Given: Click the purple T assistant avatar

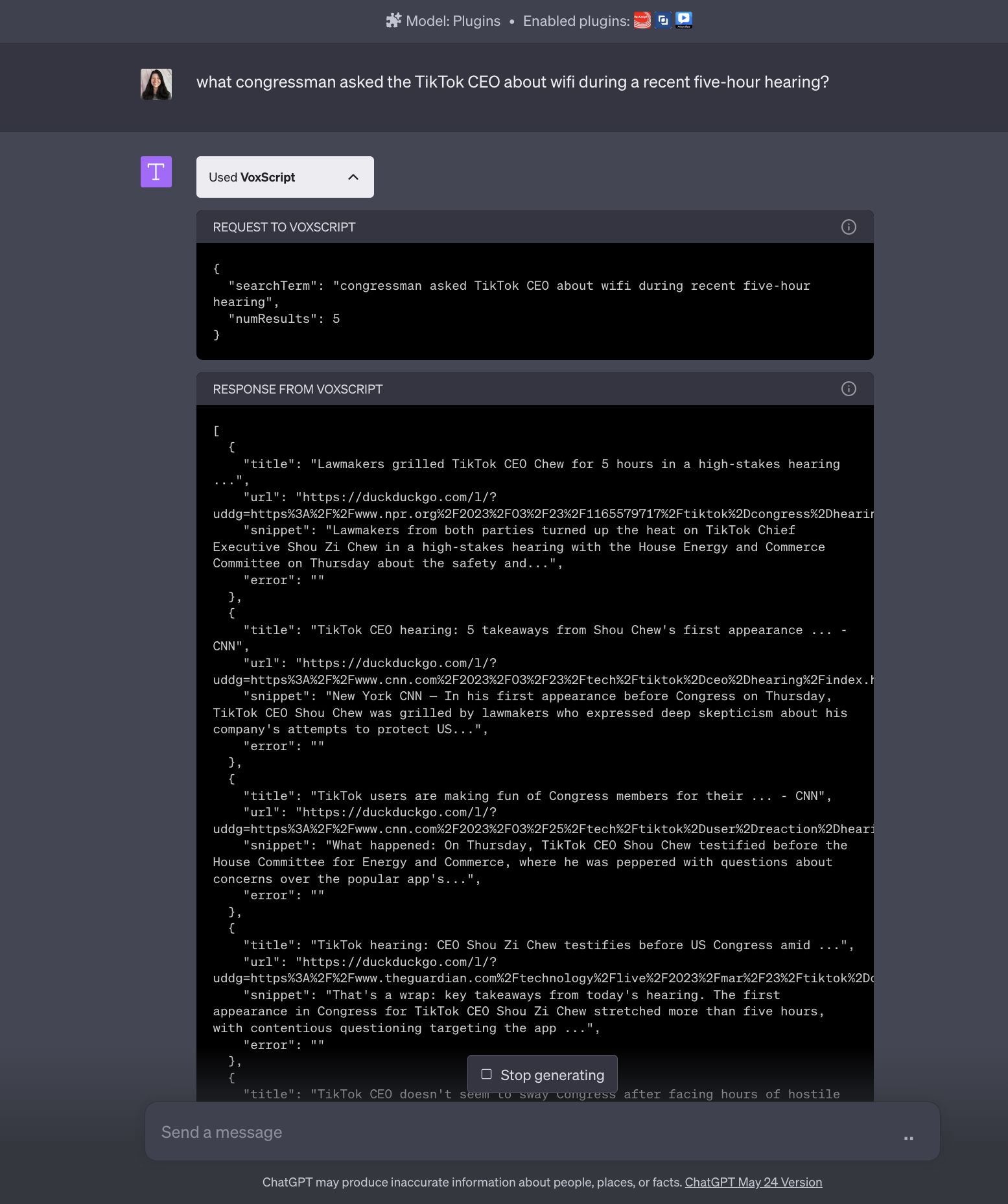Looking at the screenshot, I should (156, 172).
